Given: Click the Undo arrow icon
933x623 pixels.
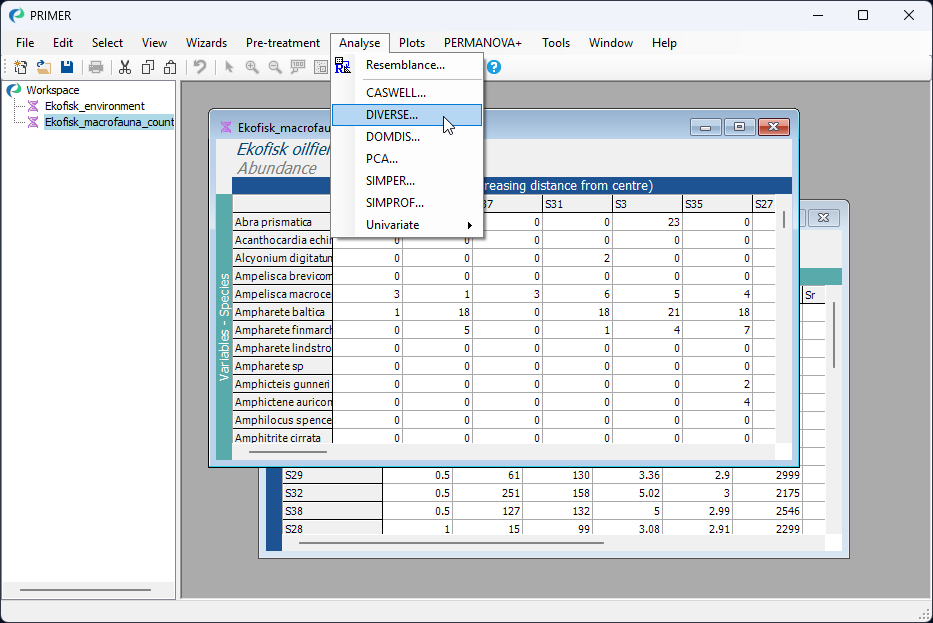Looking at the screenshot, I should tap(200, 67).
